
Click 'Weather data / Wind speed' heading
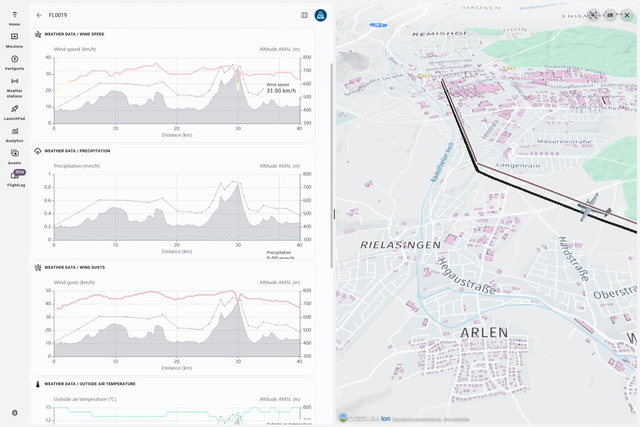point(74,34)
